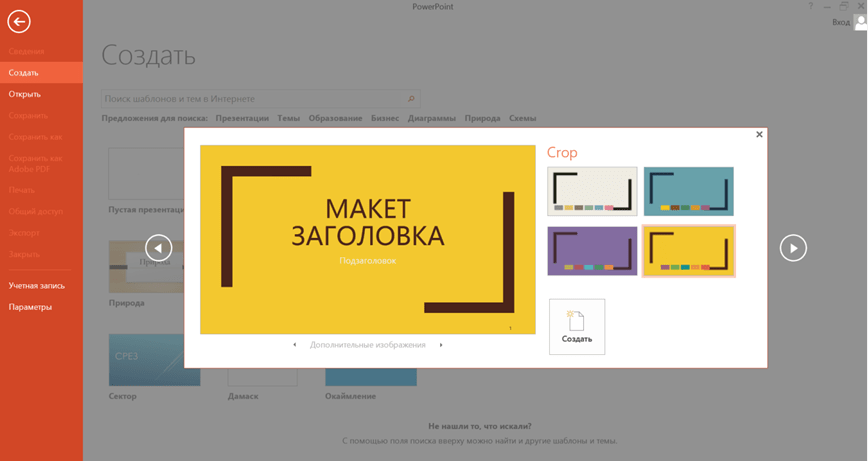This screenshot has height=461, width=868.
Task: Click the search magnifier icon
Action: [x=411, y=99]
